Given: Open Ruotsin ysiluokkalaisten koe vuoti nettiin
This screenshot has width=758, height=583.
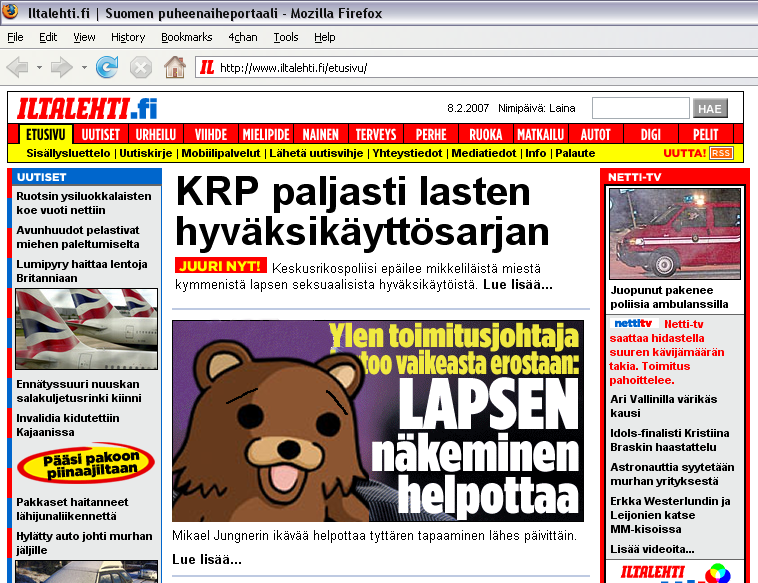Looking at the screenshot, I should click(x=84, y=203).
